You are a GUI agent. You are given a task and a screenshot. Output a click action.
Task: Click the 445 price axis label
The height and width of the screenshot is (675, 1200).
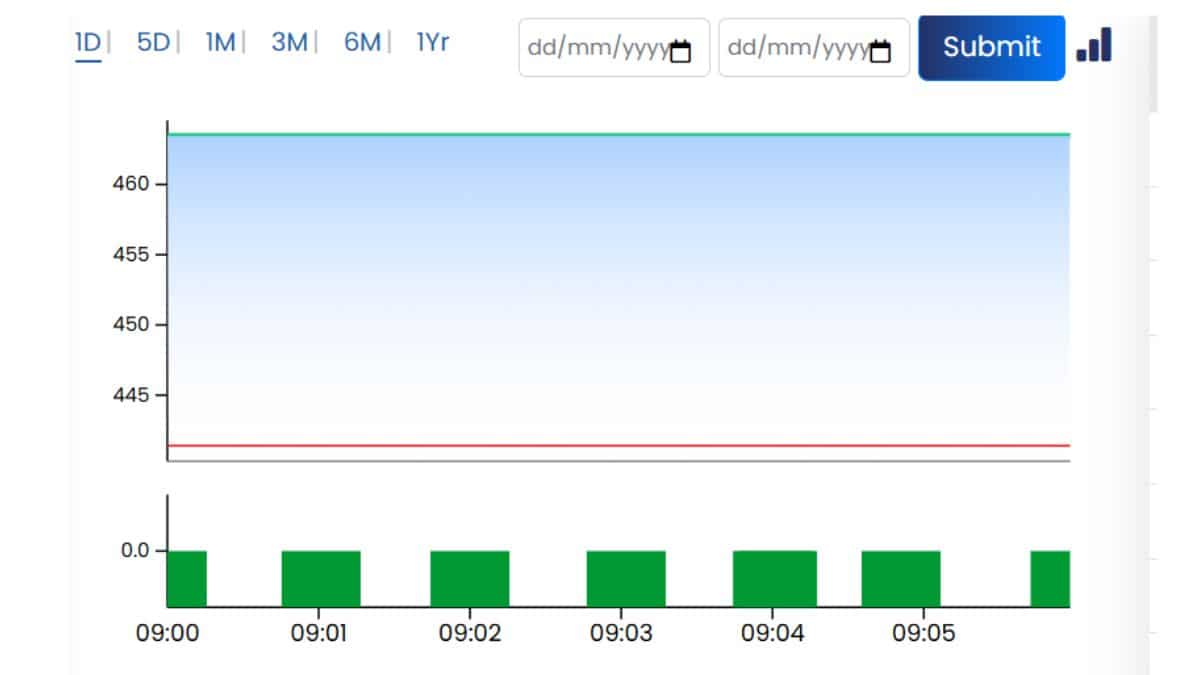(x=130, y=395)
